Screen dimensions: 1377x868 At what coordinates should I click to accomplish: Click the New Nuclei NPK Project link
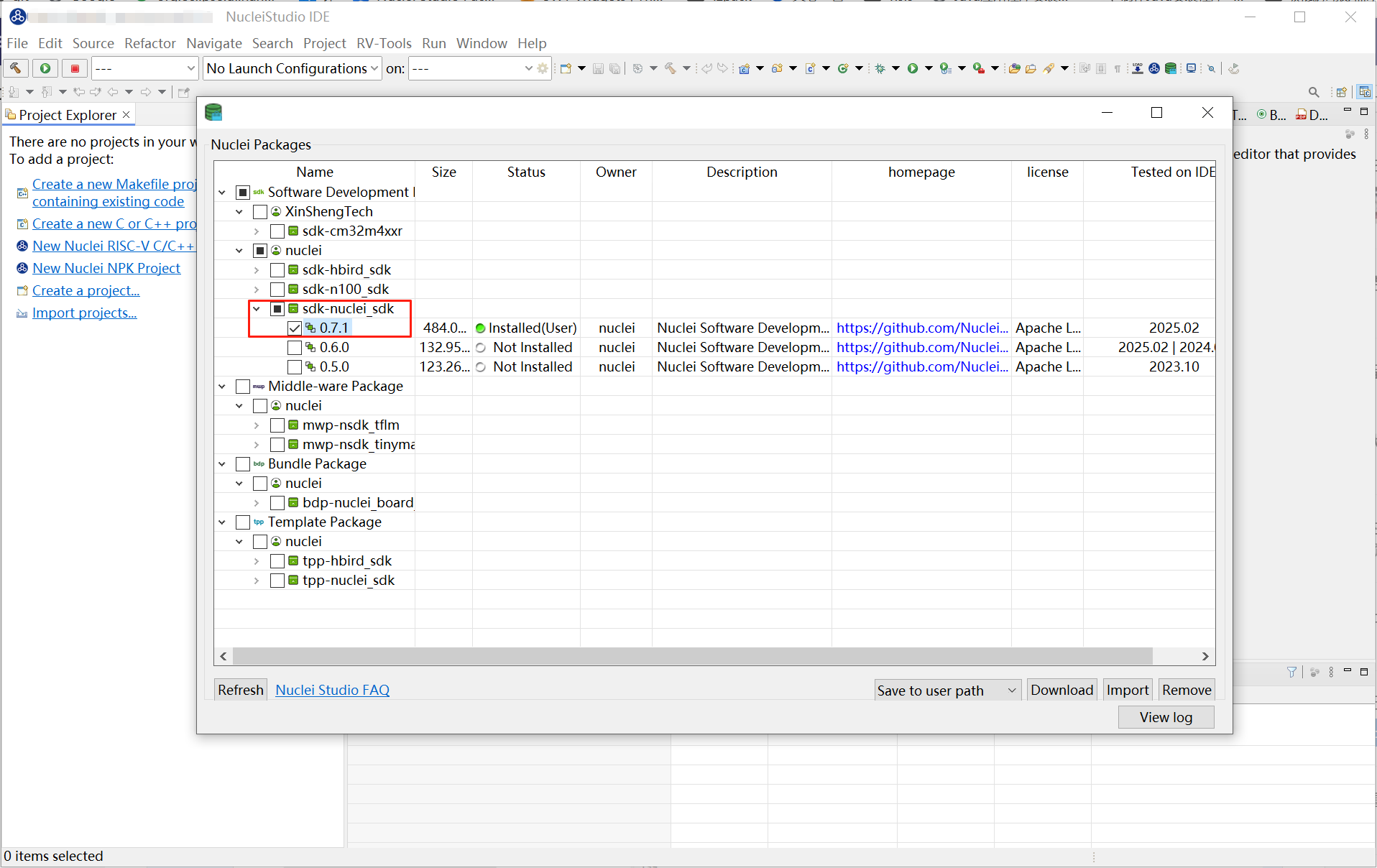(106, 268)
